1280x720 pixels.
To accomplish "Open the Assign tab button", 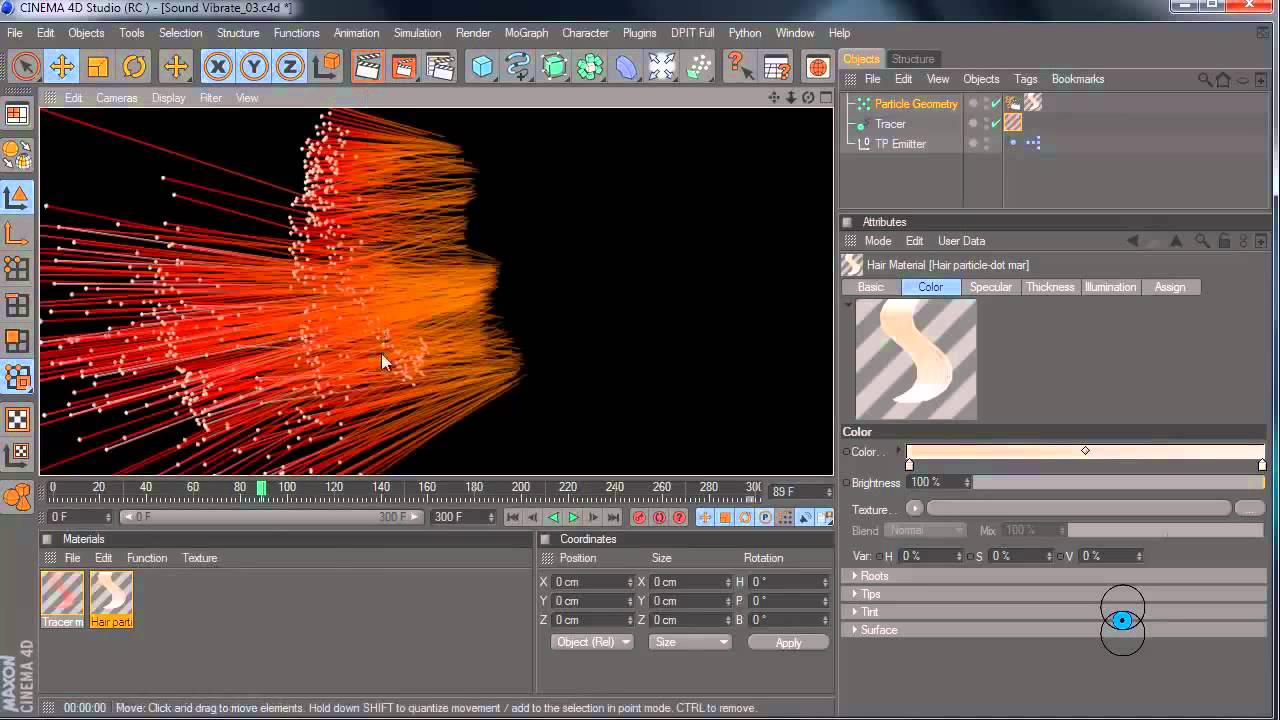I will pyautogui.click(x=1170, y=287).
